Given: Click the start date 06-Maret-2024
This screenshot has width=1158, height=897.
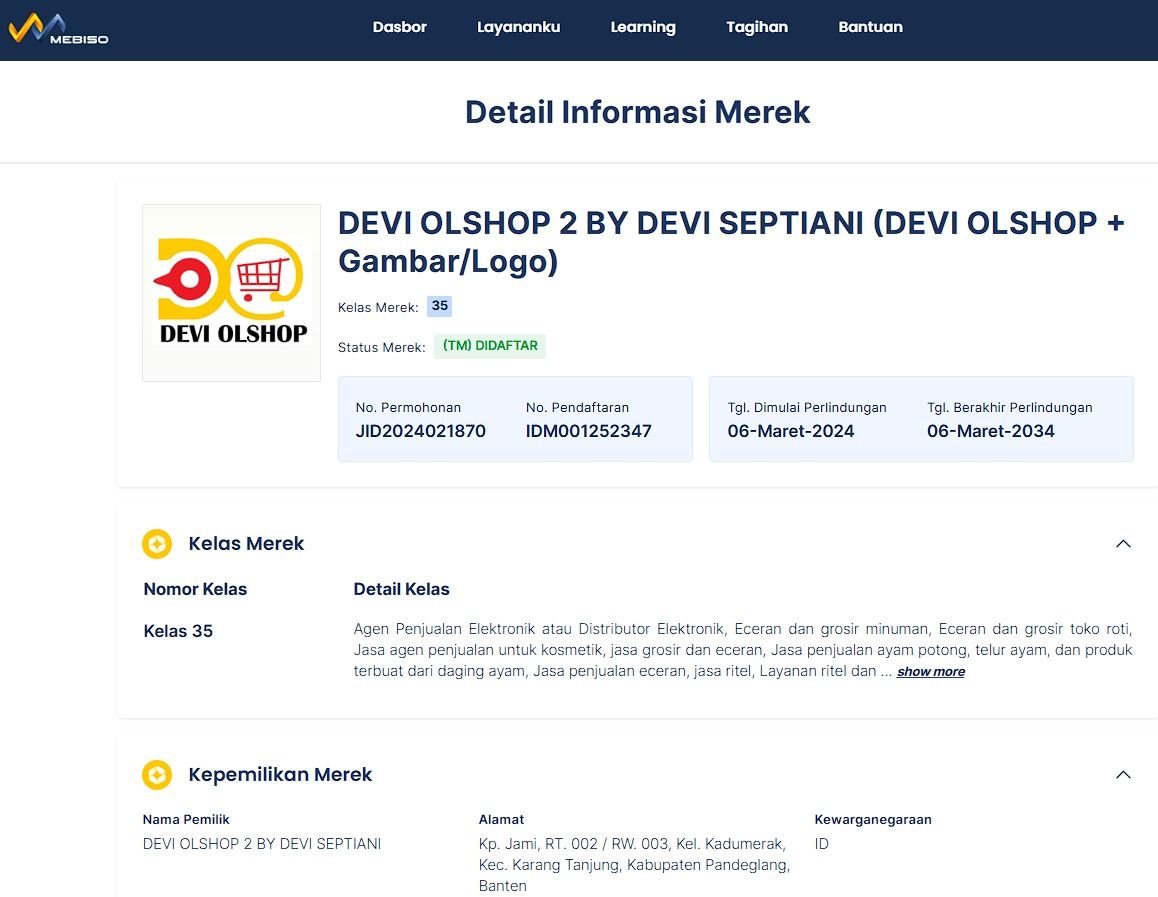Looking at the screenshot, I should (x=791, y=431).
